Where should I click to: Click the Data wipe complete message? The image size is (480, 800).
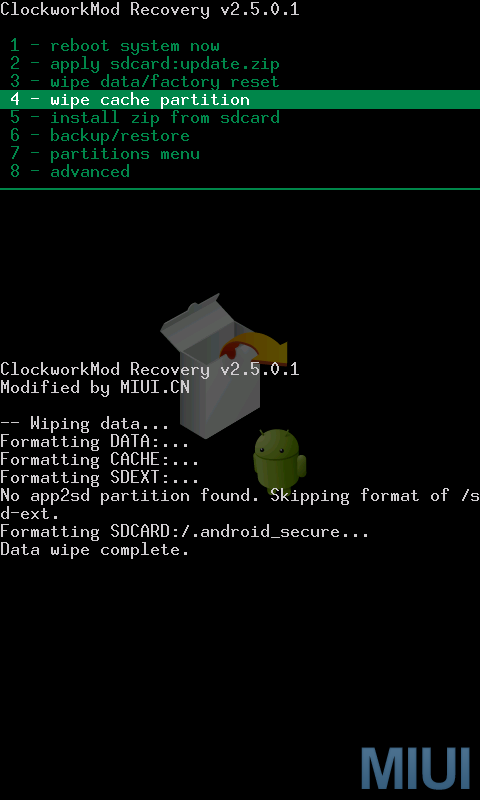[x=95, y=549]
